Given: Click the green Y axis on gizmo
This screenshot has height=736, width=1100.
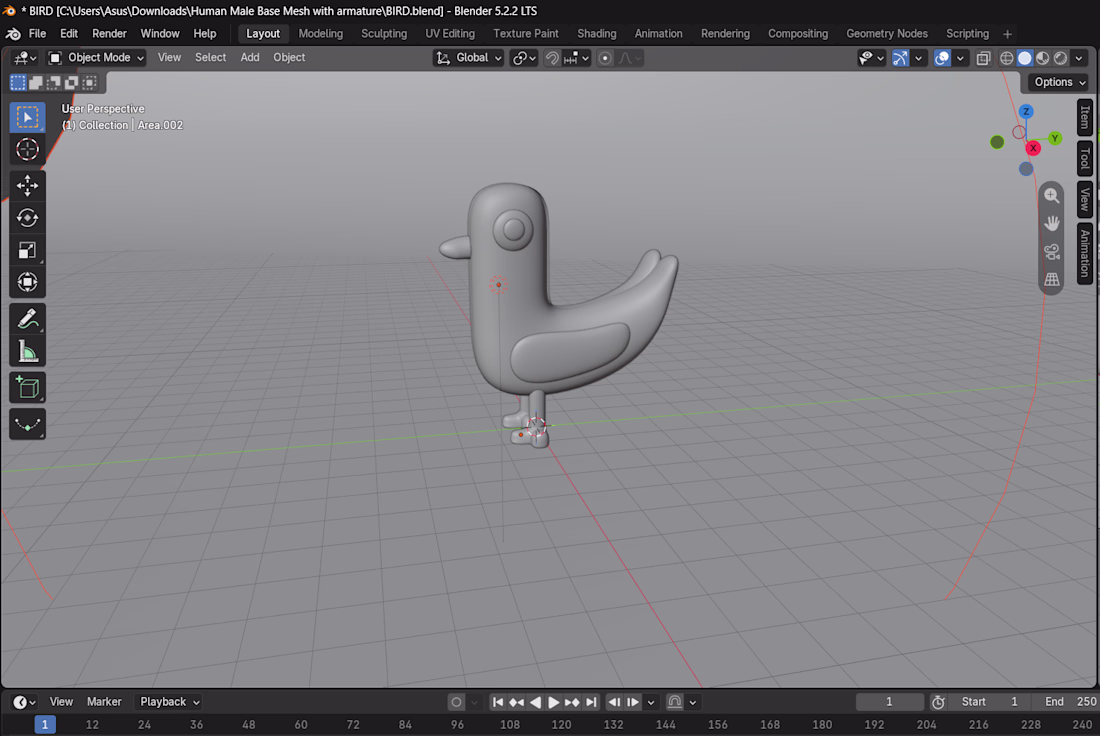Looking at the screenshot, I should (x=1054, y=138).
